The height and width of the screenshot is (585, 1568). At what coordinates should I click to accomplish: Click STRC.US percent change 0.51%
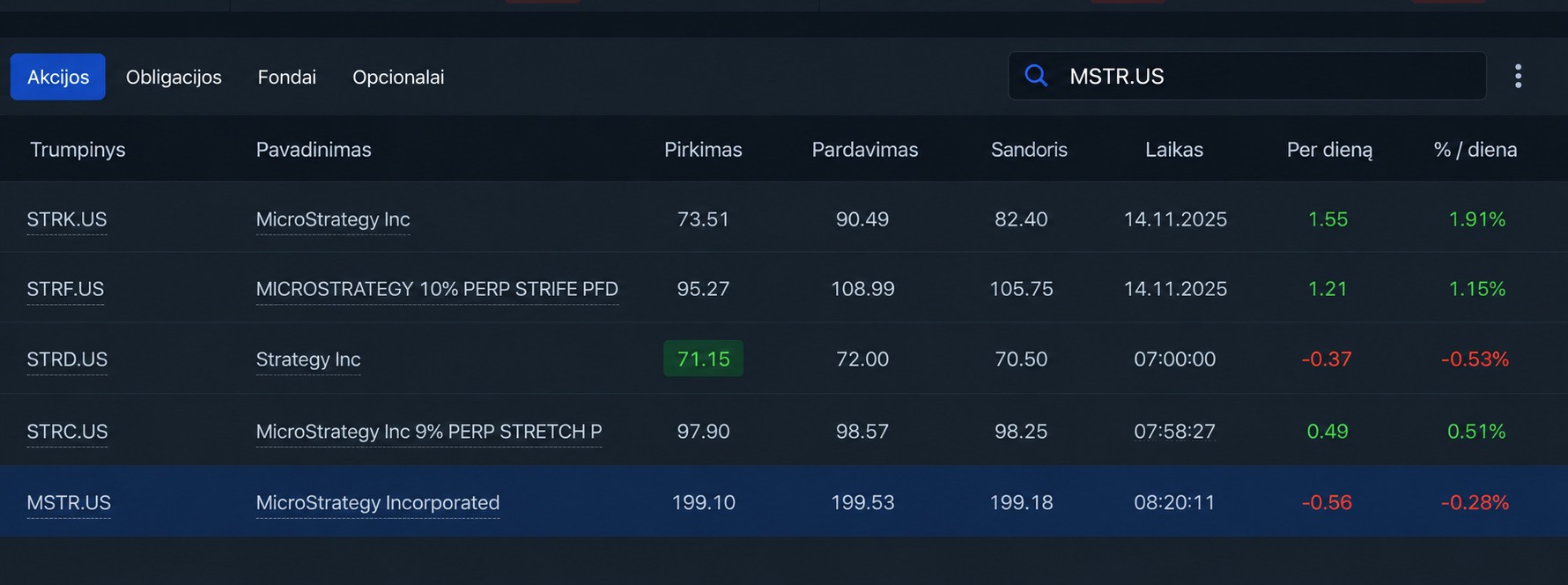(1476, 432)
